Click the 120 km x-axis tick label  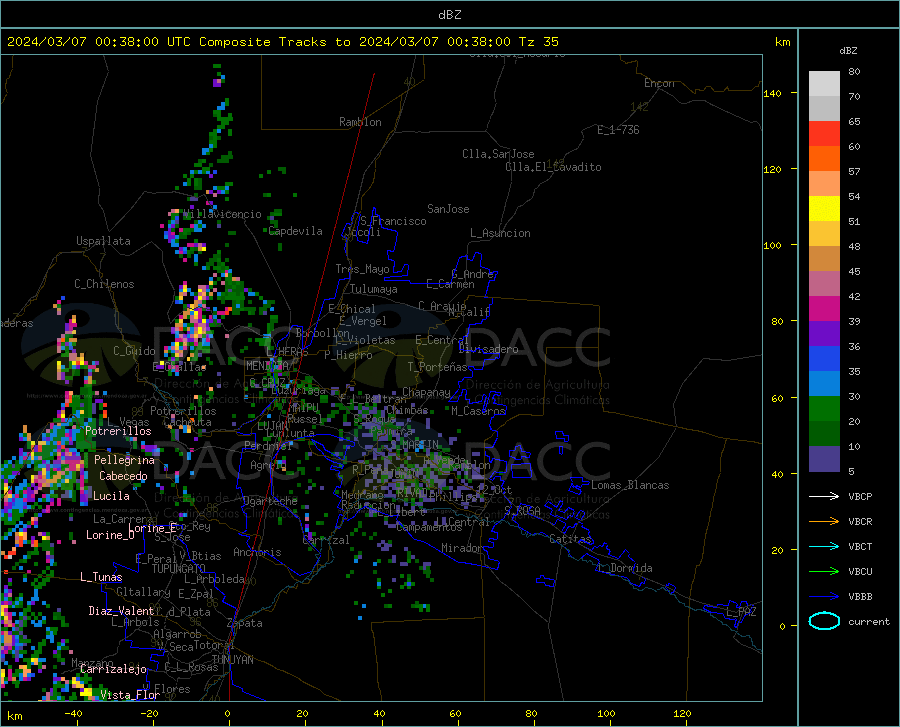pos(682,713)
